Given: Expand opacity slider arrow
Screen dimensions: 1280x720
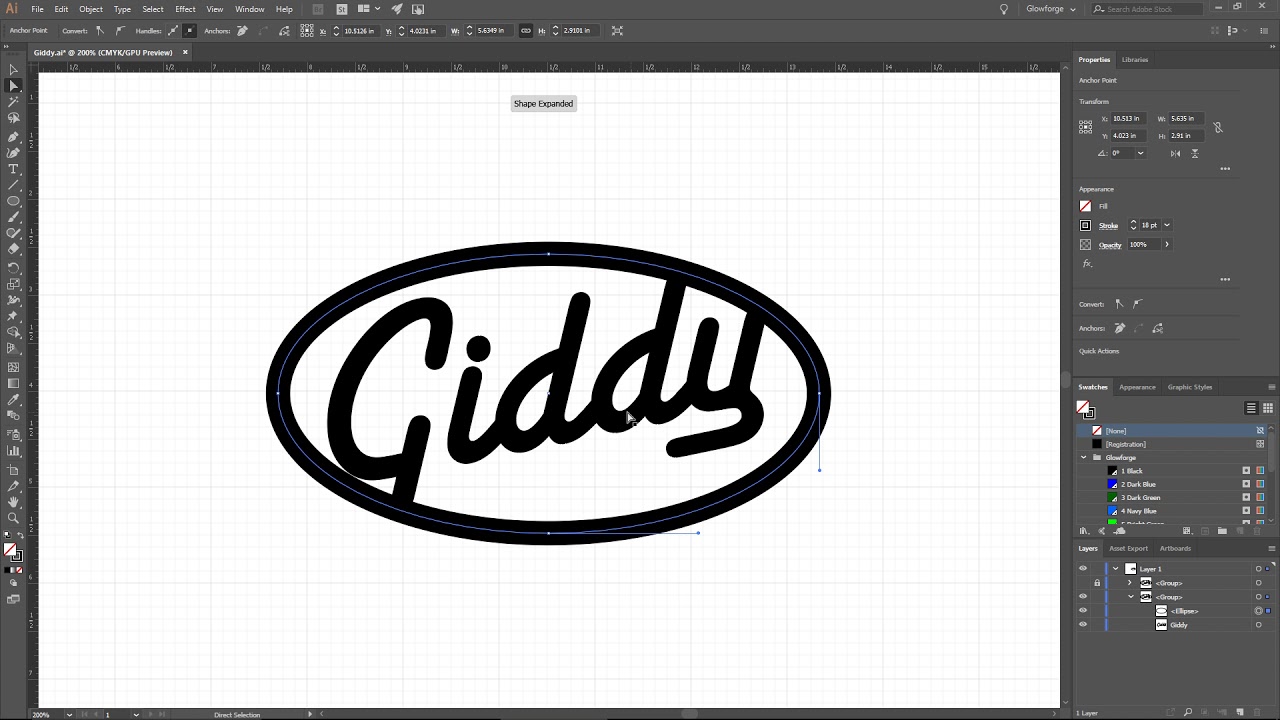Looking at the screenshot, I should tap(1167, 245).
